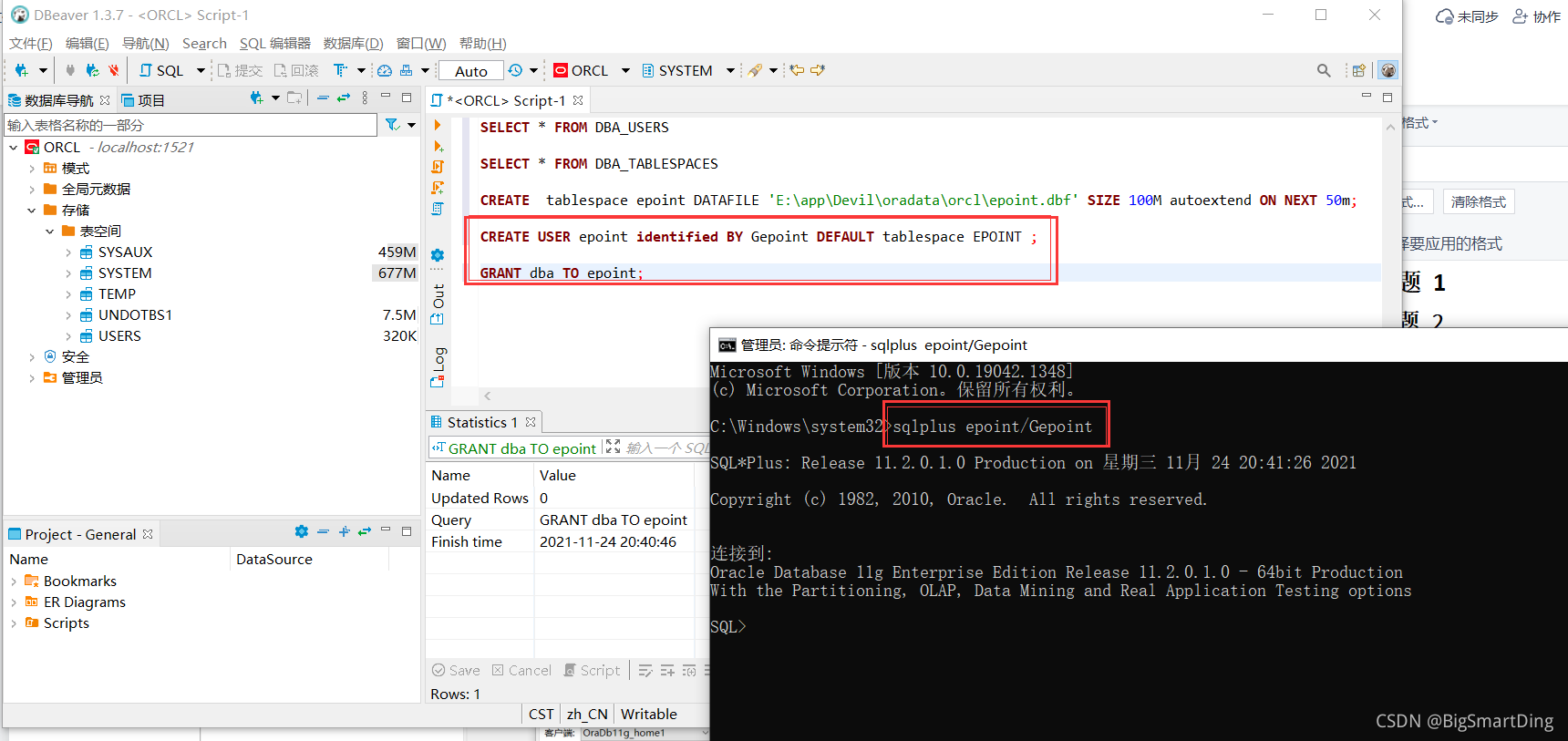The width and height of the screenshot is (1568, 741).
Task: Toggle link with editor in database navigator
Action: (344, 98)
